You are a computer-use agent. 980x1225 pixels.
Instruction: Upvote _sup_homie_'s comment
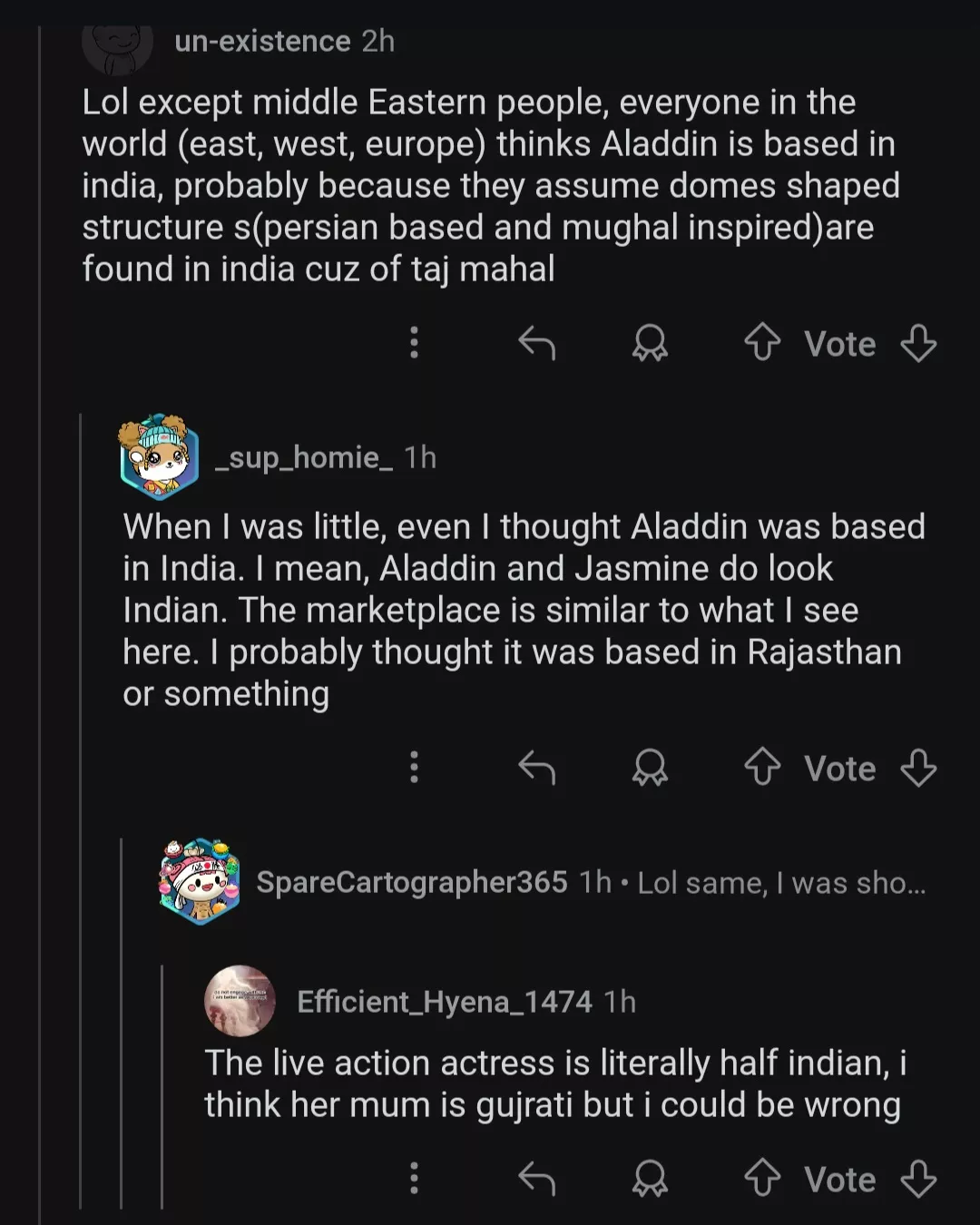tap(762, 768)
